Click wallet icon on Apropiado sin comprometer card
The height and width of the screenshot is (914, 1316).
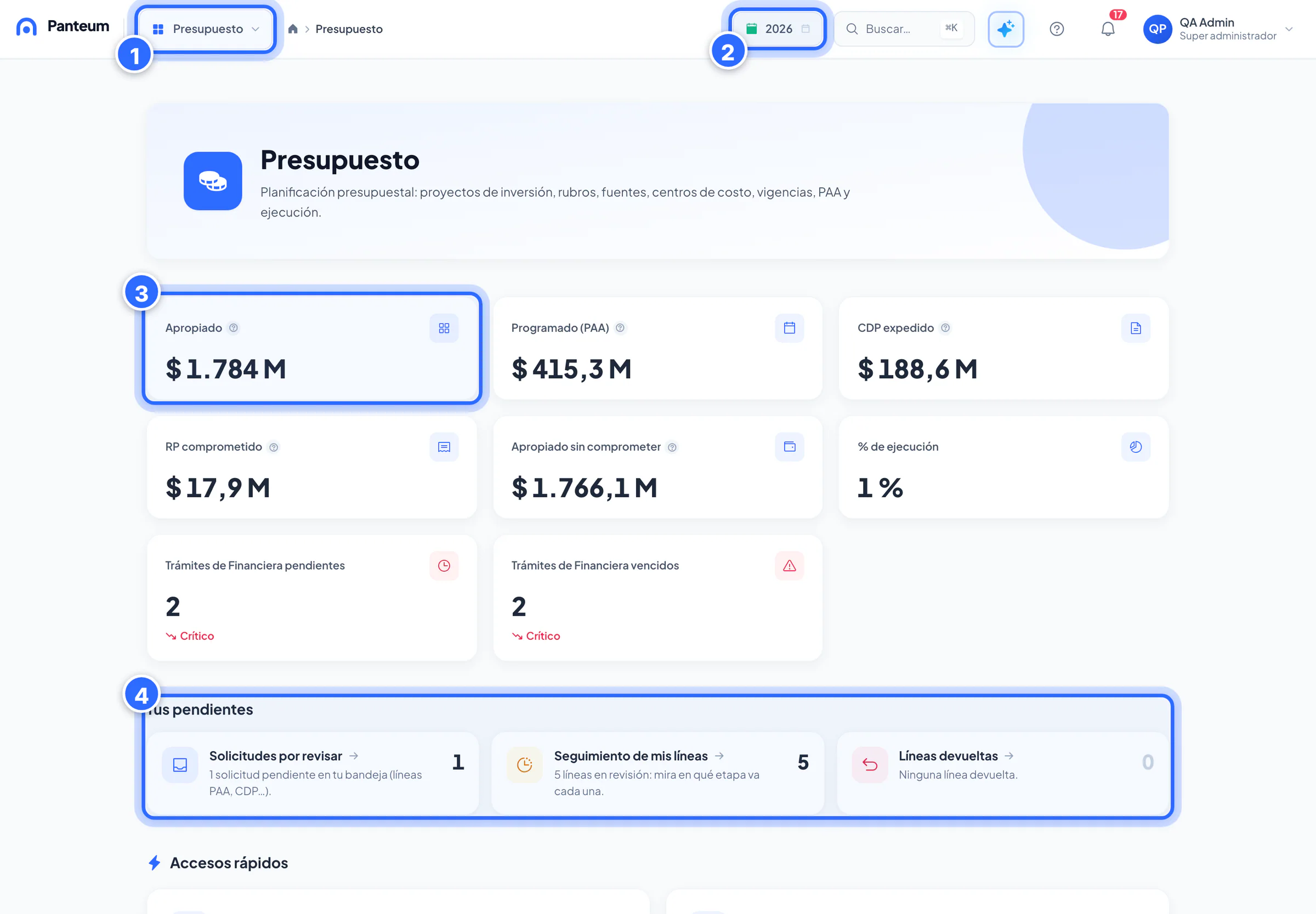pyautogui.click(x=790, y=447)
